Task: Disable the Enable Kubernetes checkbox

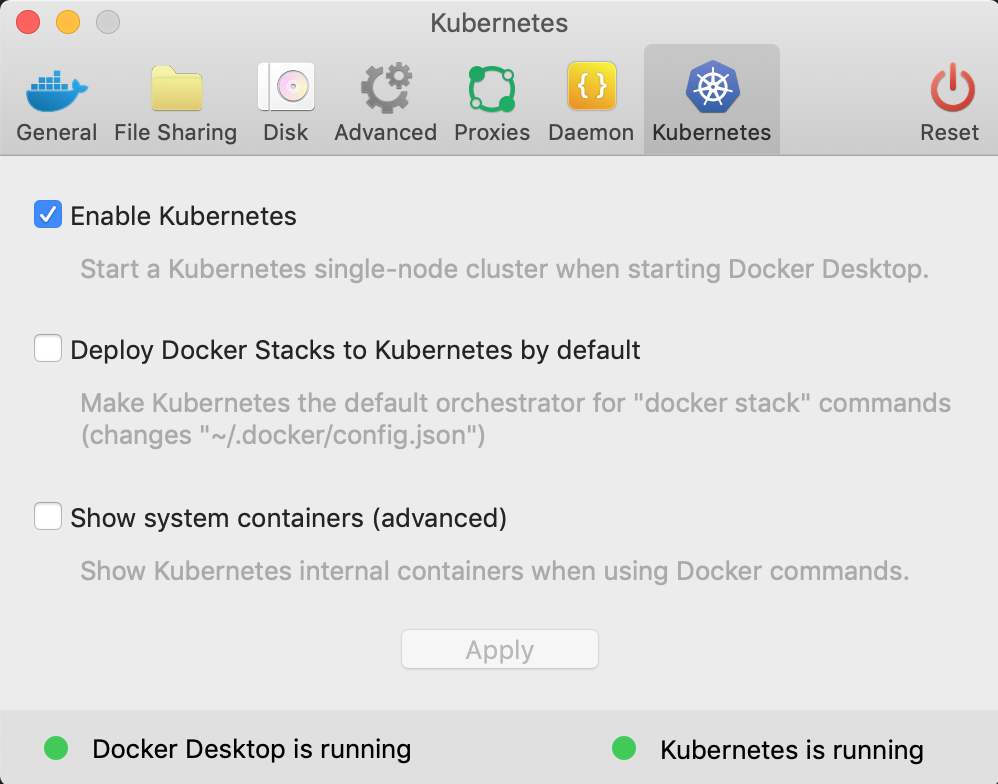Action: (x=47, y=214)
